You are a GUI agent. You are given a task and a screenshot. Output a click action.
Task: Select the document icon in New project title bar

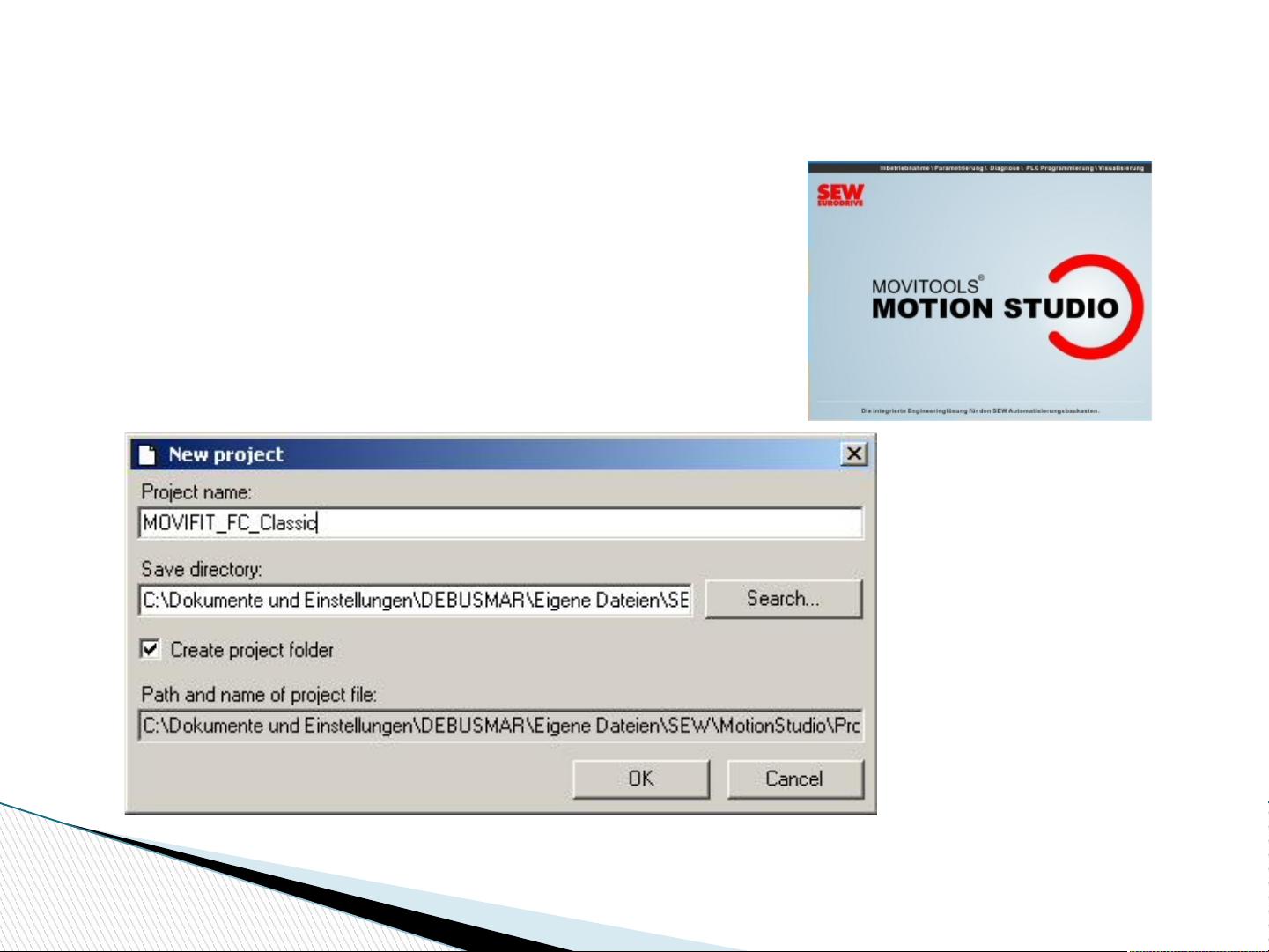(148, 454)
